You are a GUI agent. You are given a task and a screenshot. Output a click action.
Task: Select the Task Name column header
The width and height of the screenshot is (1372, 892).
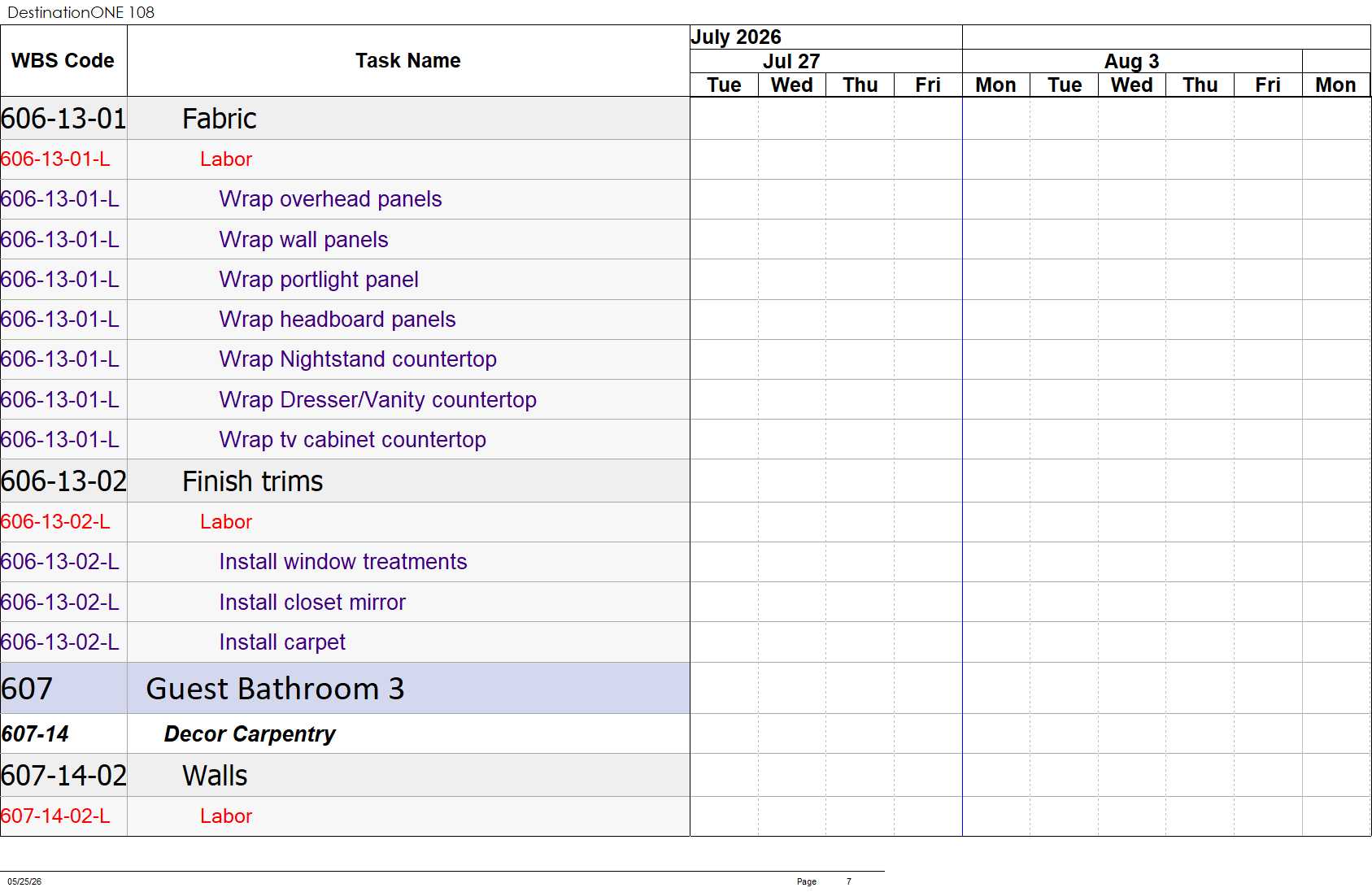[x=408, y=61]
